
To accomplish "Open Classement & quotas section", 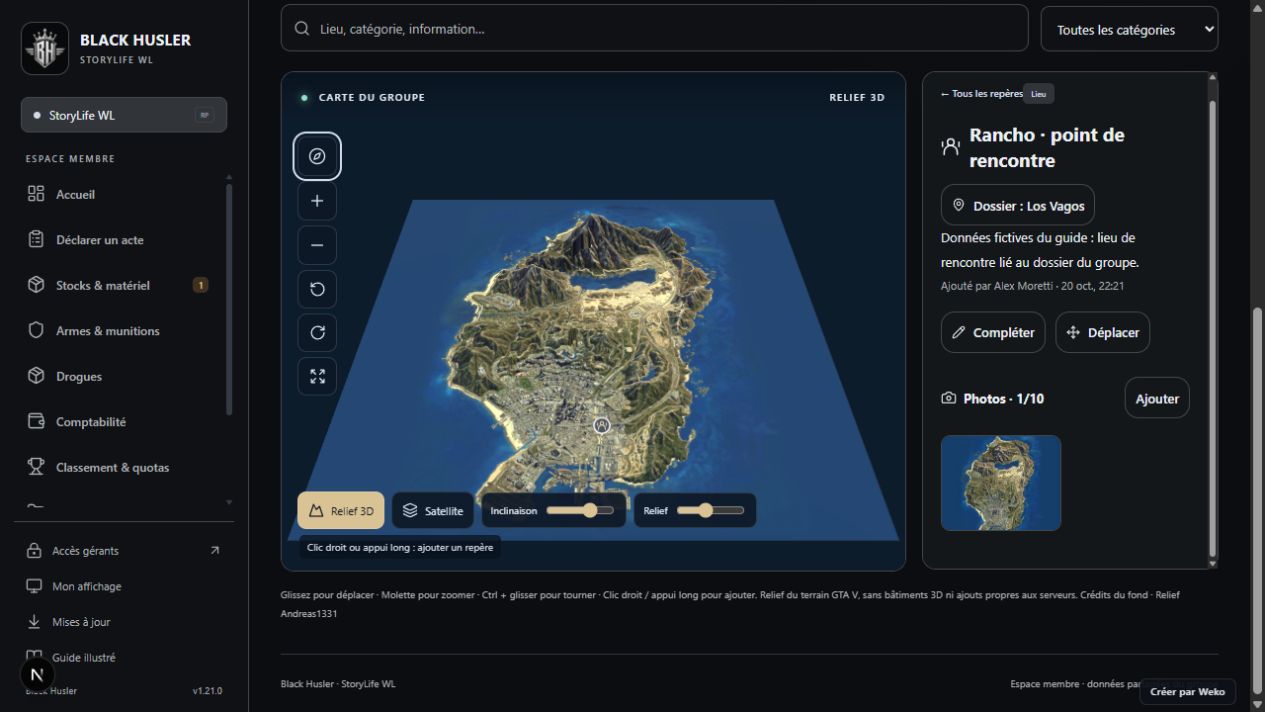I will click(123, 467).
